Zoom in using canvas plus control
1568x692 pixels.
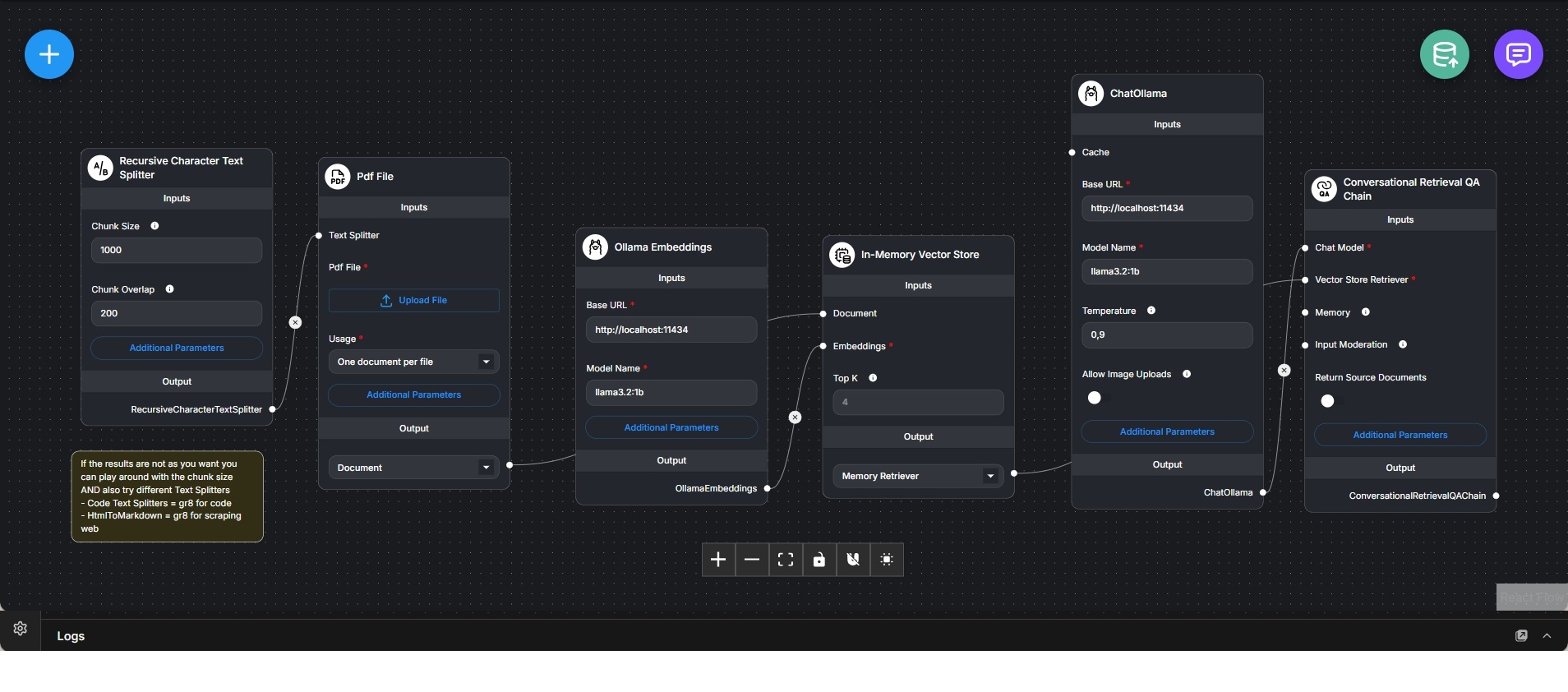718,560
